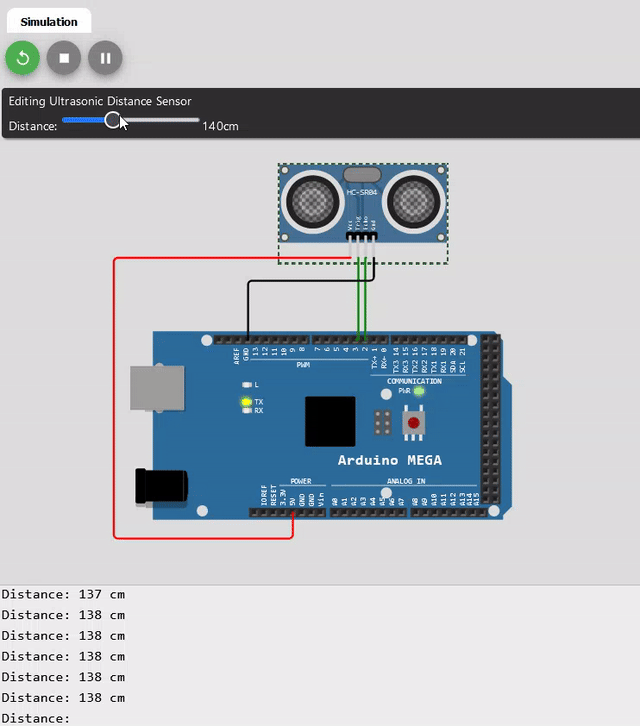Restart the simulation with the green button
Image resolution: width=640 pixels, height=726 pixels.
tap(22, 58)
